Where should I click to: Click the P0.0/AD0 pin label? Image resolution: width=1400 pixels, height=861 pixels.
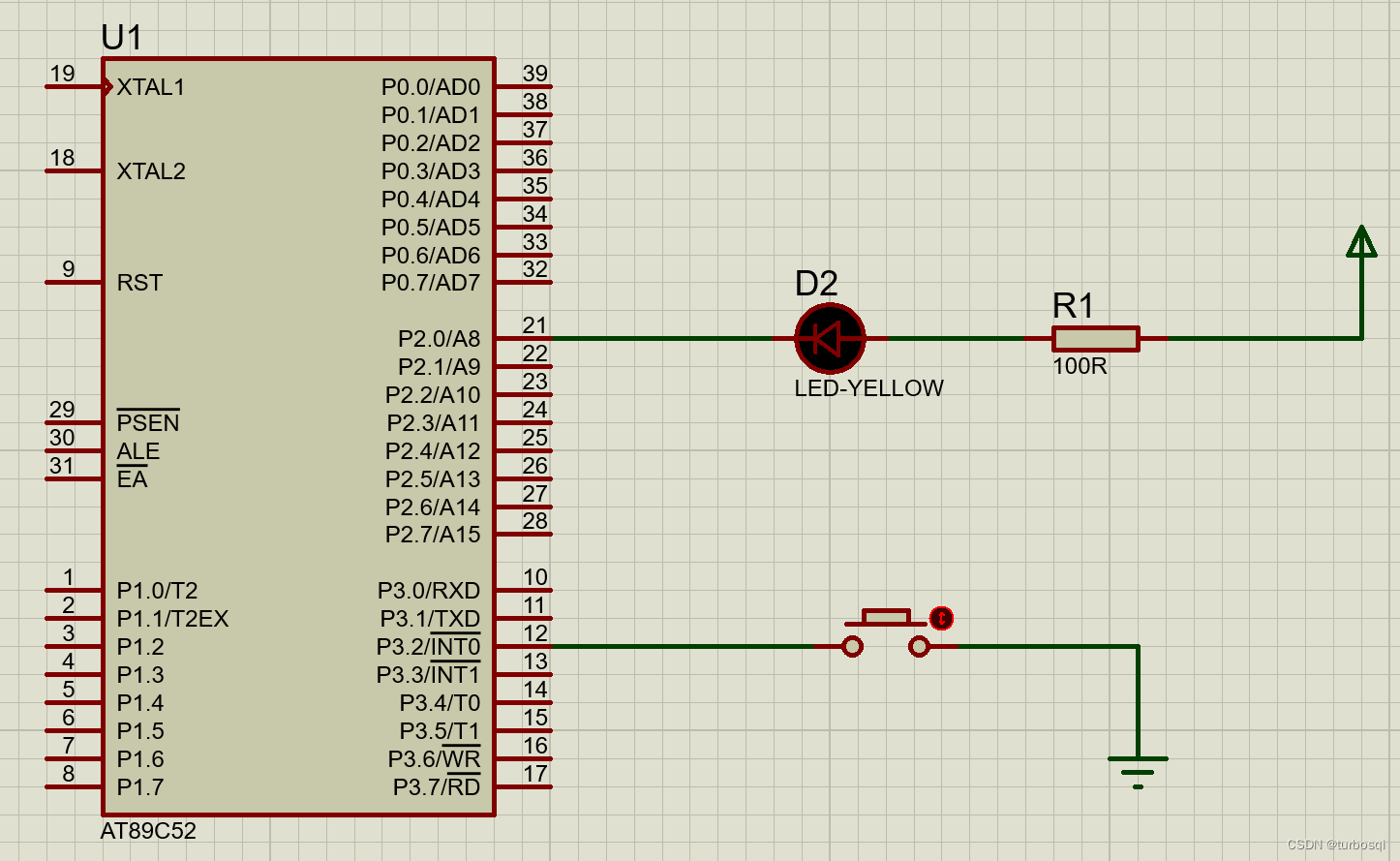[x=431, y=87]
